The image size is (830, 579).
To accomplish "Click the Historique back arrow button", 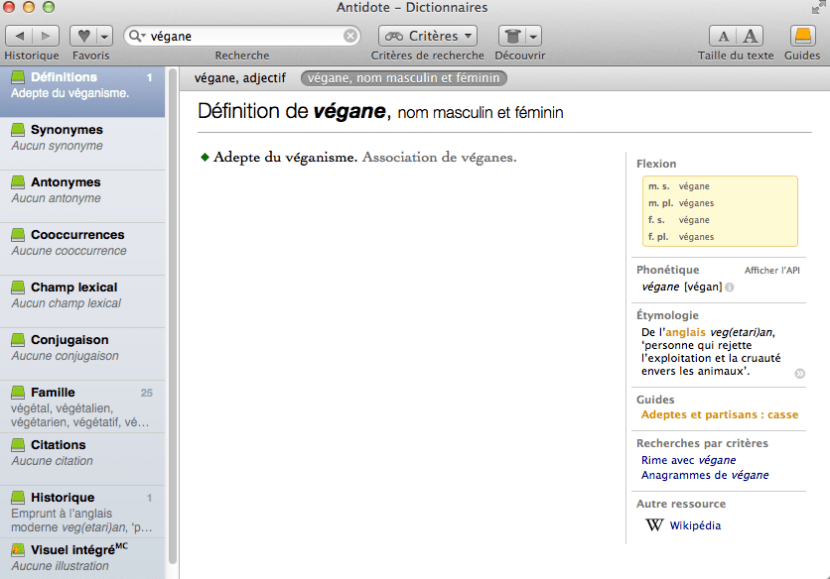I will point(20,36).
